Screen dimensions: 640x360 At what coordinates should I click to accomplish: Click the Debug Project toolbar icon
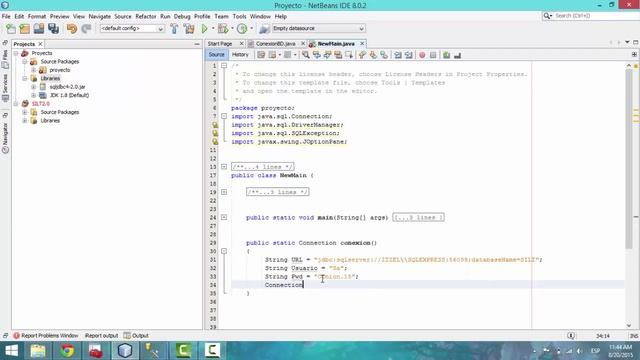pyautogui.click(x=223, y=29)
